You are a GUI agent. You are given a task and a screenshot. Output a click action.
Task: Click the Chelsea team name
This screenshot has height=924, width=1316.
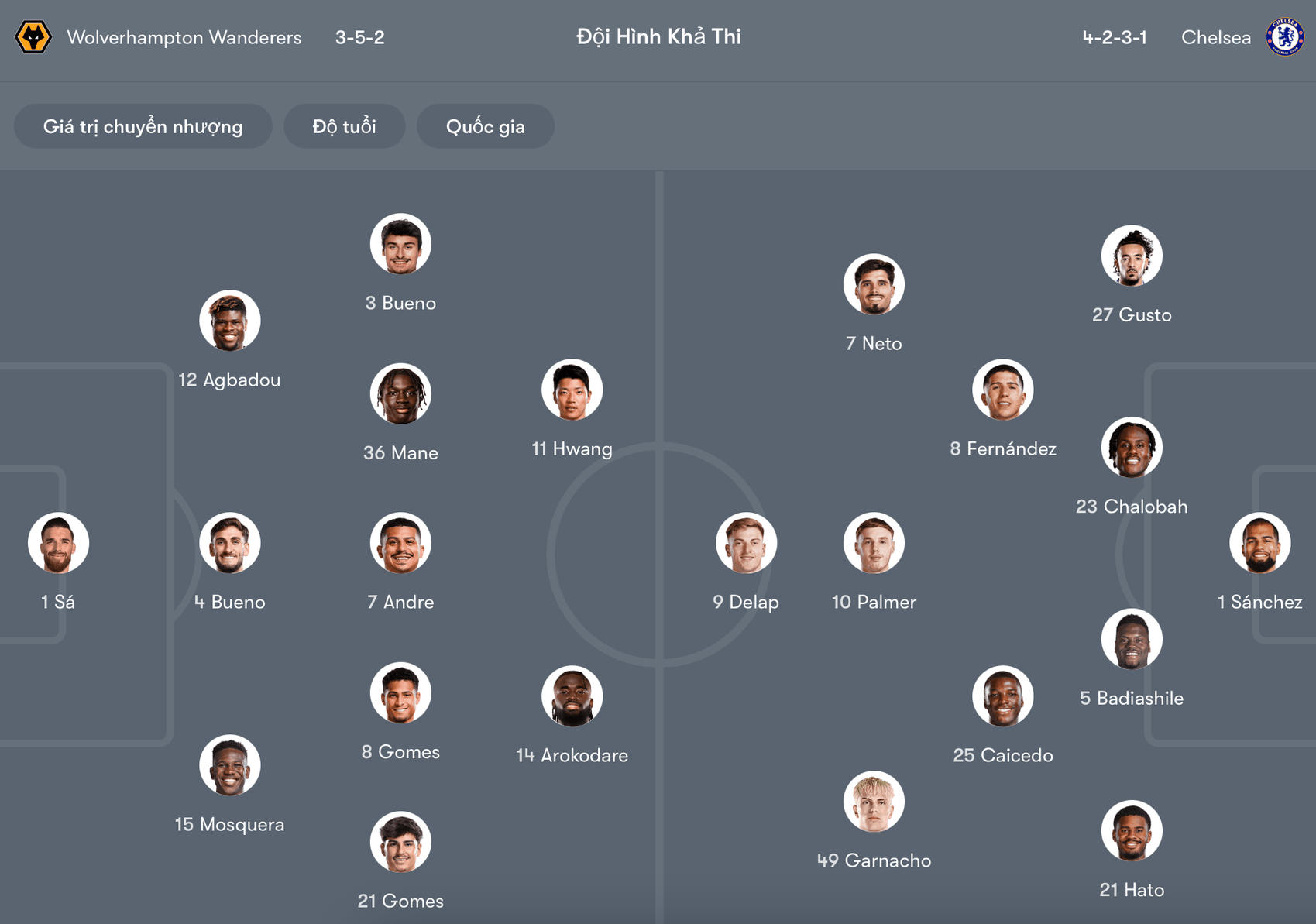point(1215,36)
